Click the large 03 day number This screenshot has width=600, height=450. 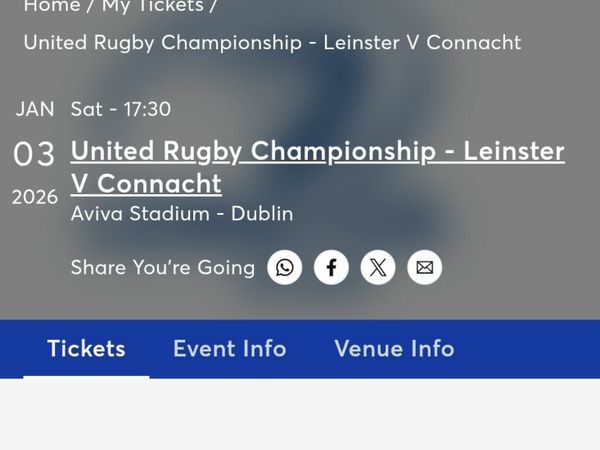34,154
